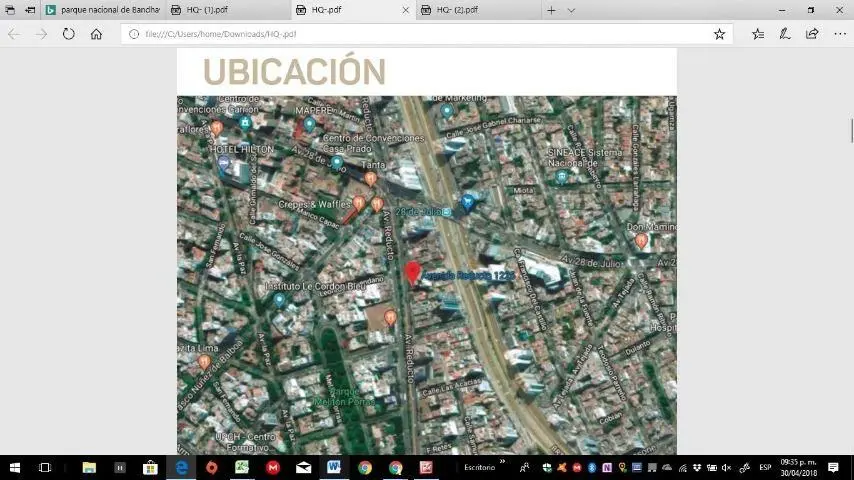Click the 'HOTEL HILTON' map label
854x480 pixels.
click(242, 149)
